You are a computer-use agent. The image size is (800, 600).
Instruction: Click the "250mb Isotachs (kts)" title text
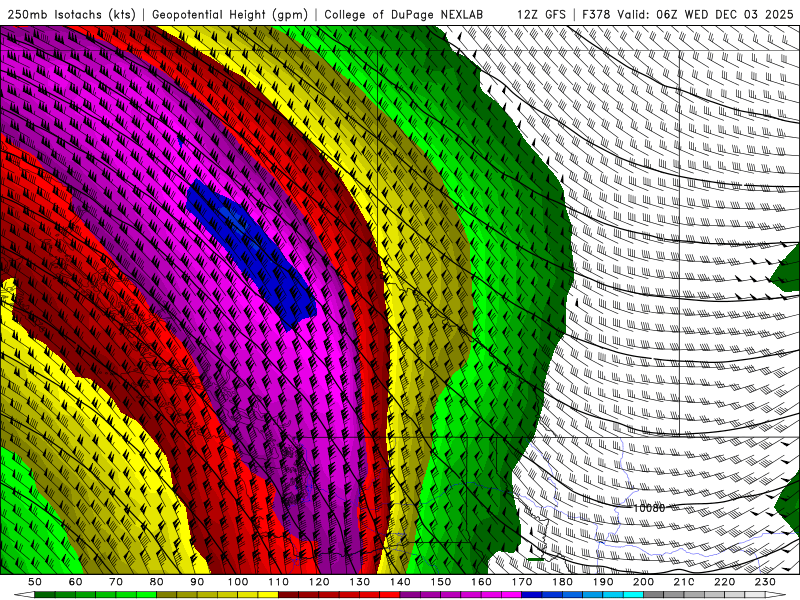[72, 15]
